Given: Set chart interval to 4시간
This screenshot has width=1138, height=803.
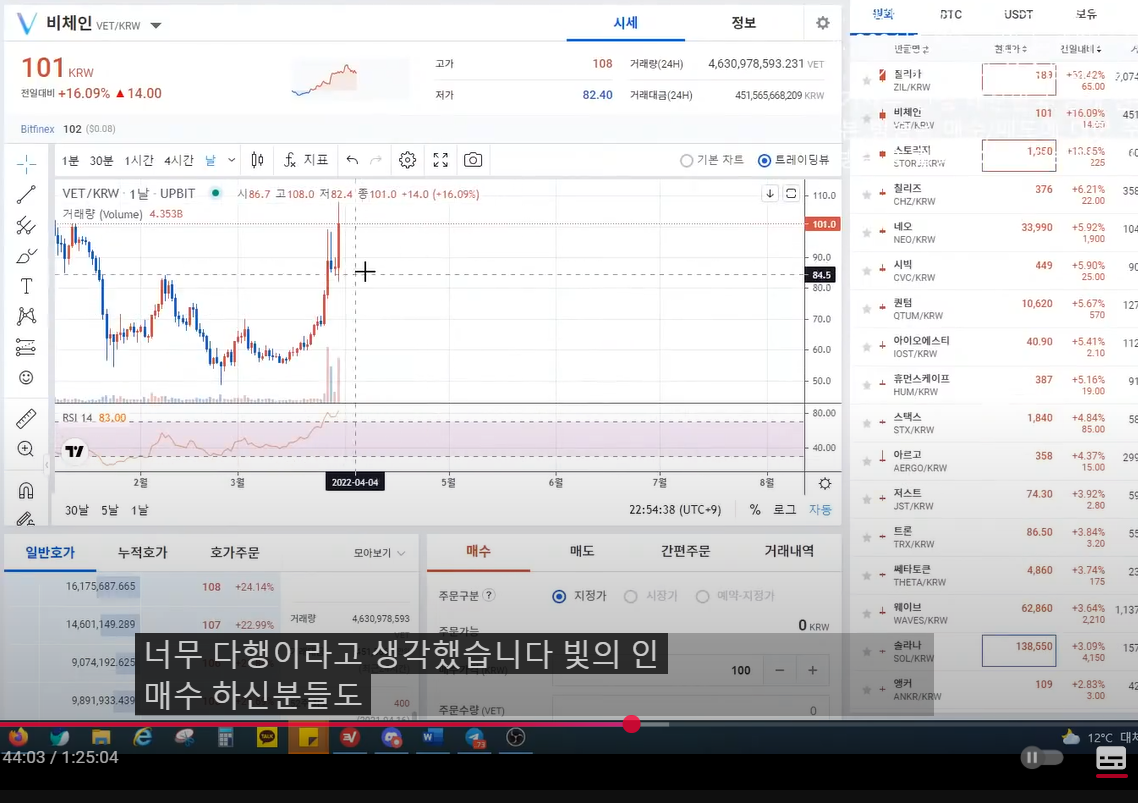Looking at the screenshot, I should pyautogui.click(x=179, y=160).
